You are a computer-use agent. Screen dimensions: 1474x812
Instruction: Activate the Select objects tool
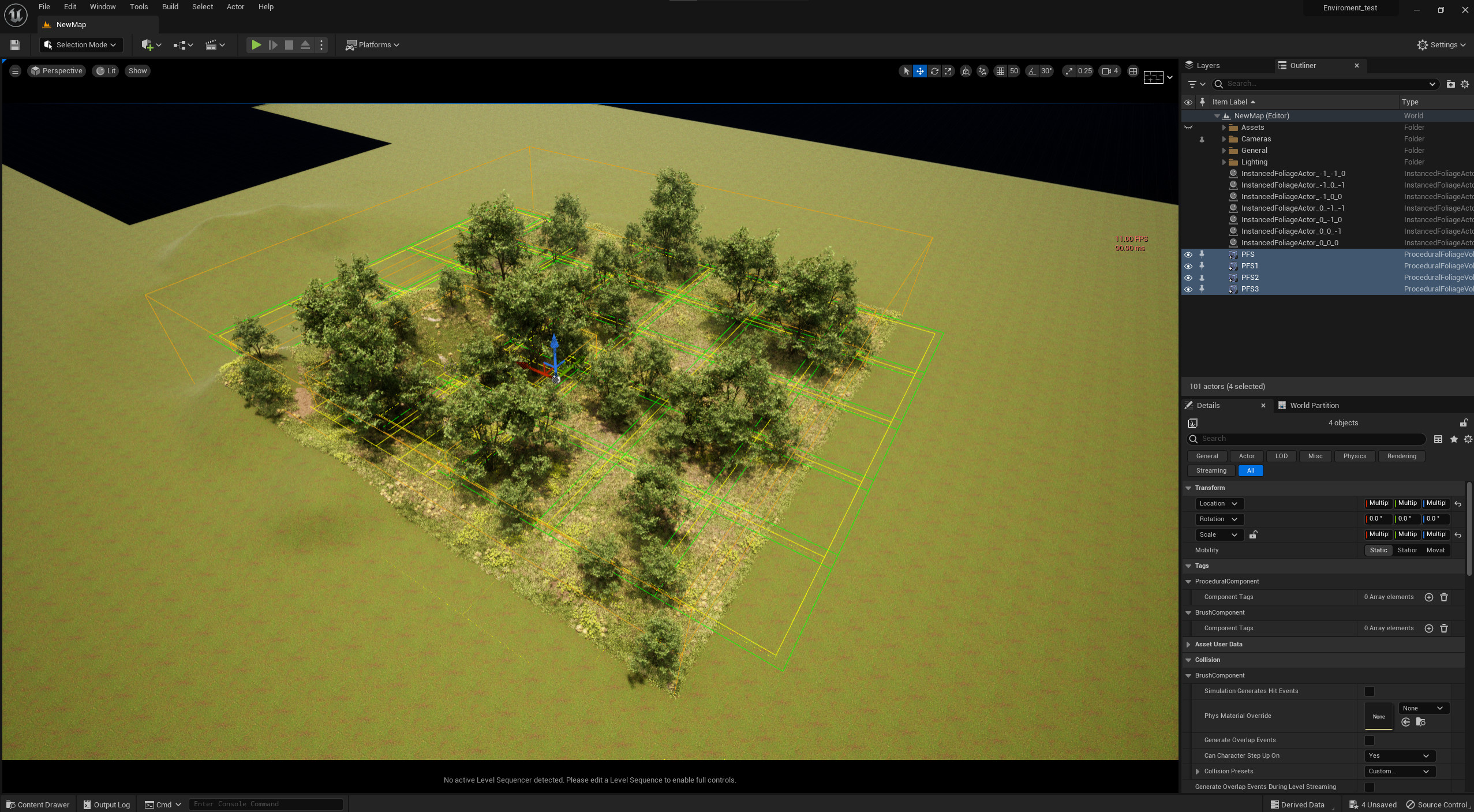click(x=906, y=71)
